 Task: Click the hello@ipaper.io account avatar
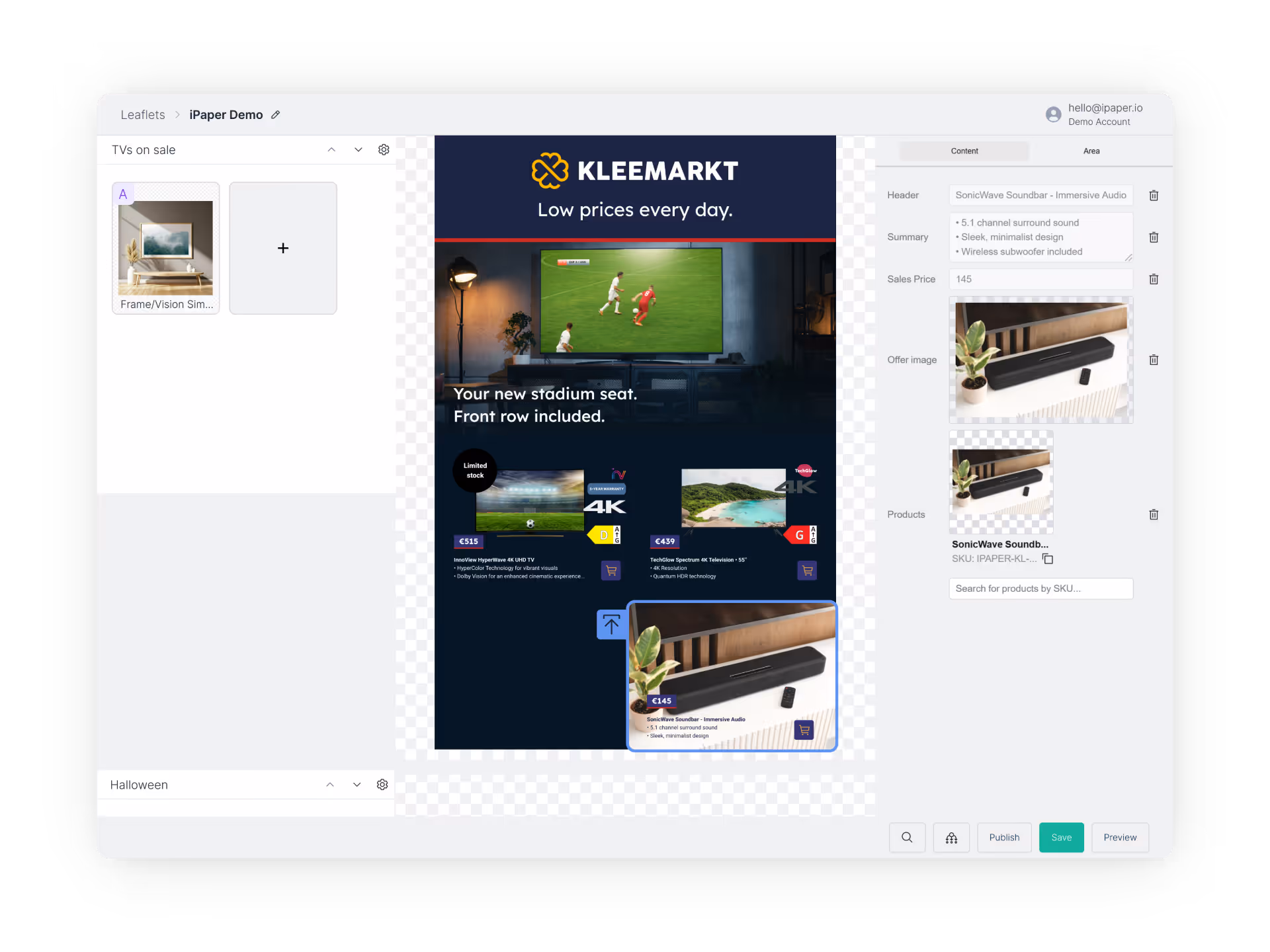[x=1053, y=114]
